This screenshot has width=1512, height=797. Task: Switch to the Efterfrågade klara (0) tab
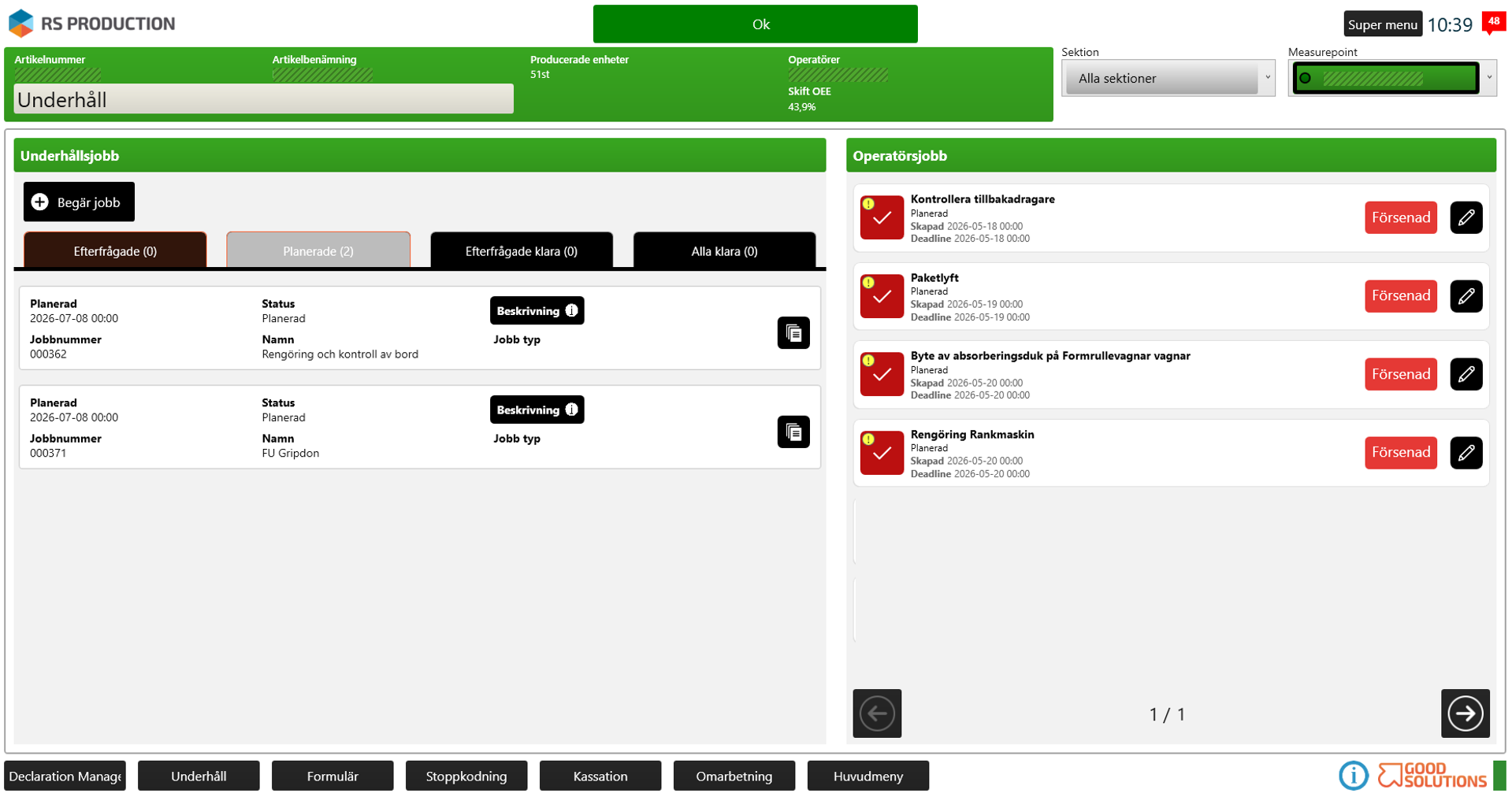pyautogui.click(x=522, y=250)
